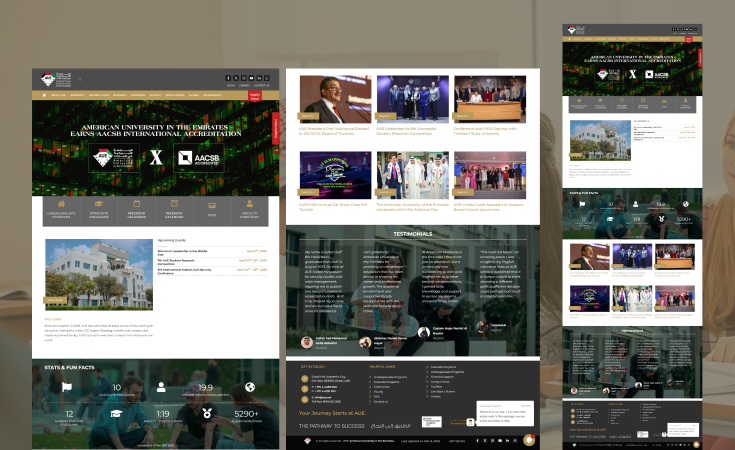Open the "7th AUE Student Research Competition" event

(176, 262)
